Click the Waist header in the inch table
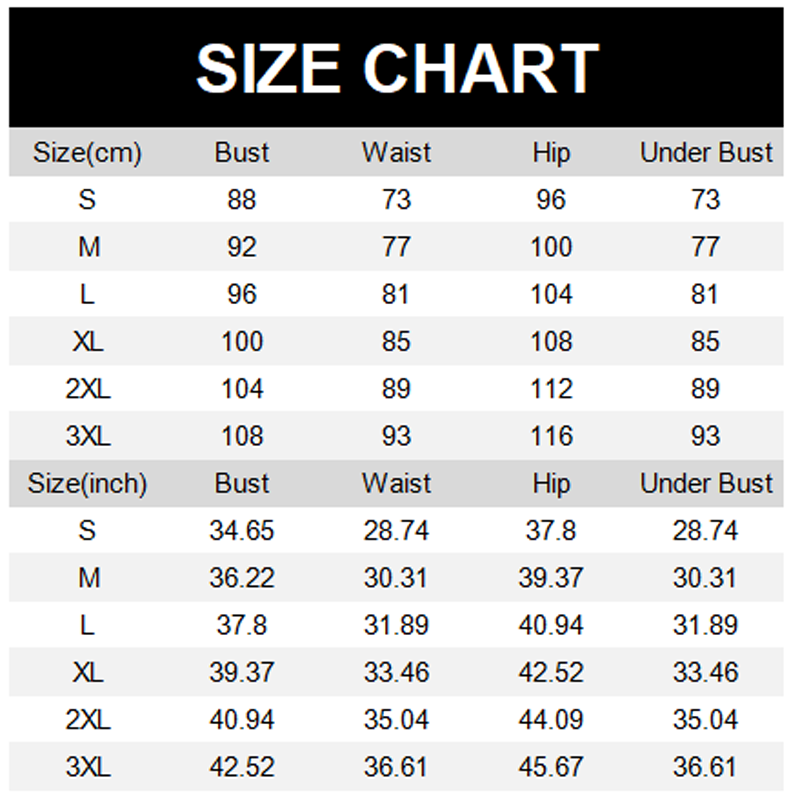This screenshot has width=800, height=800. coord(396,484)
